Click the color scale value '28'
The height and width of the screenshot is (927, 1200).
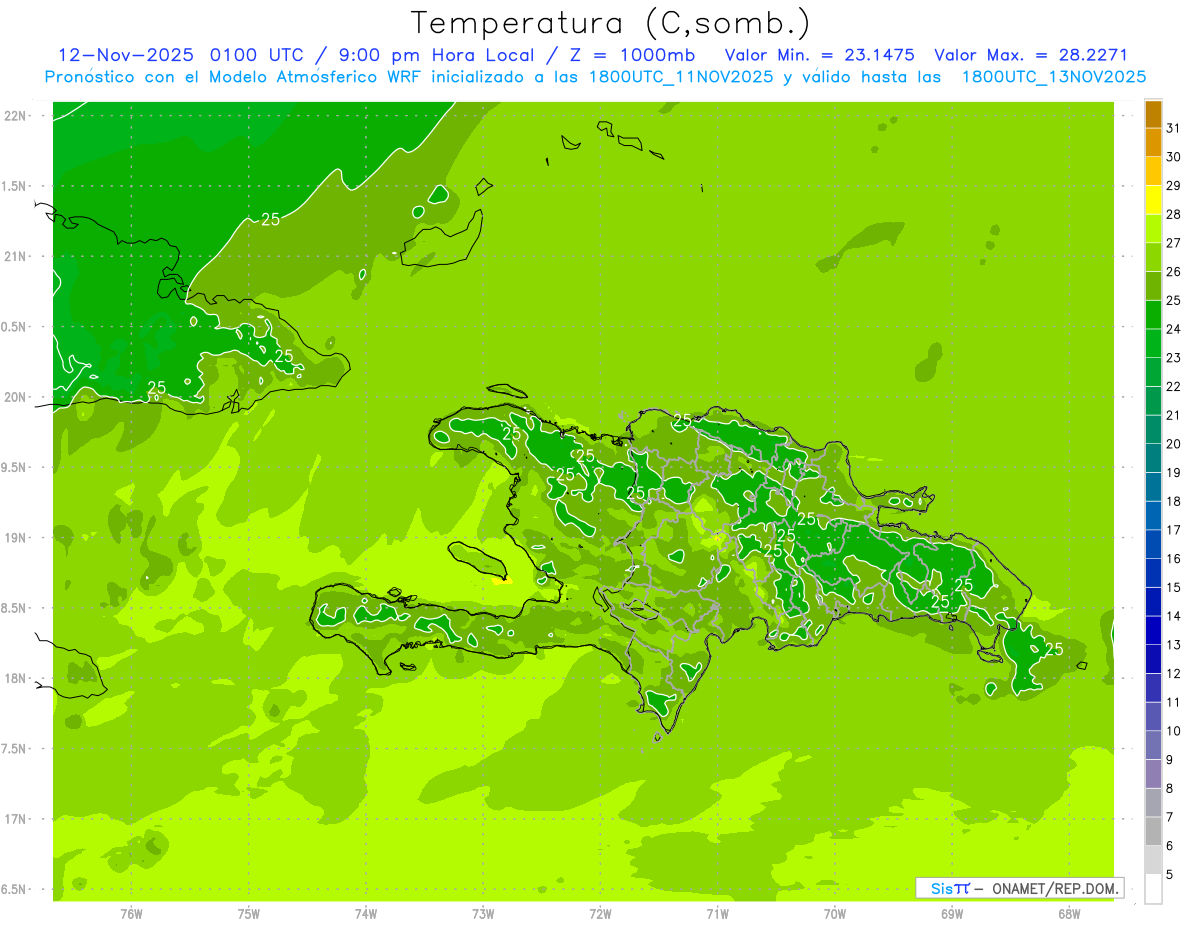click(x=1173, y=214)
